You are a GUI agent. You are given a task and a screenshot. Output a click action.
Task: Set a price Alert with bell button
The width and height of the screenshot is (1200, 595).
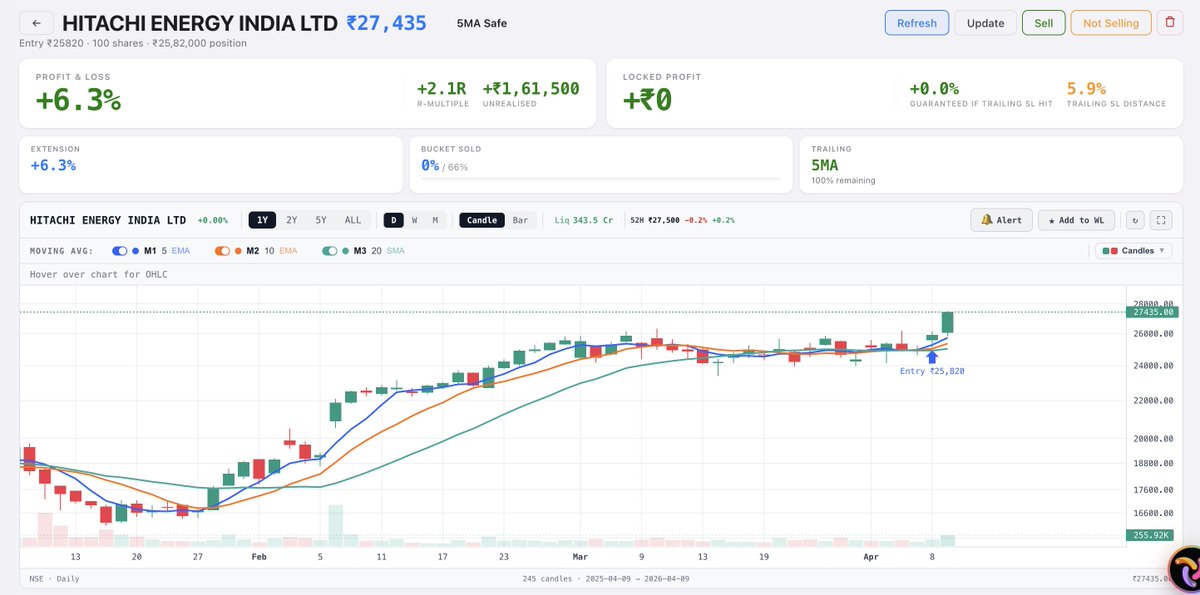point(1001,220)
